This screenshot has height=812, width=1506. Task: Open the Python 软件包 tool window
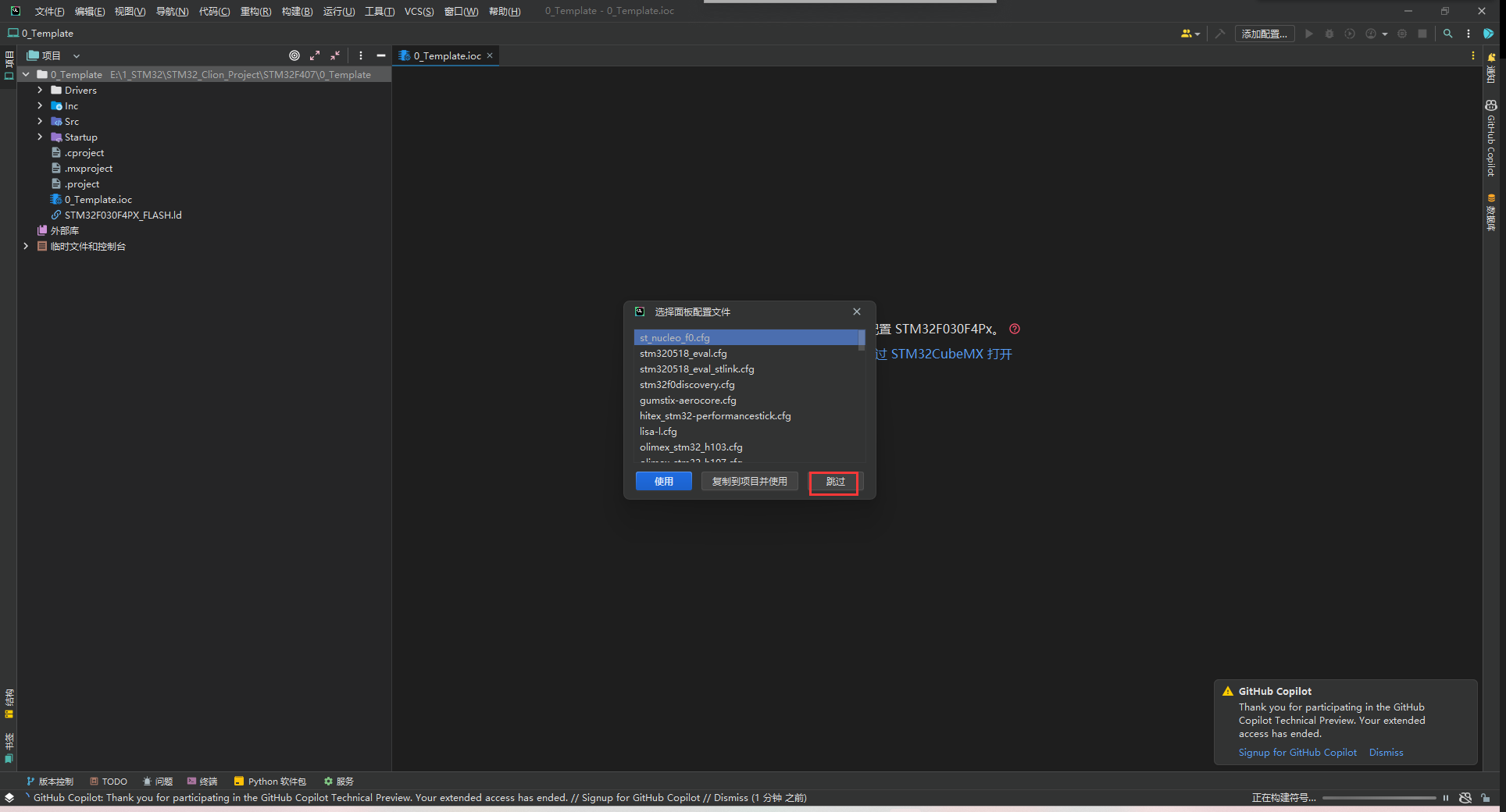pyautogui.click(x=269, y=781)
